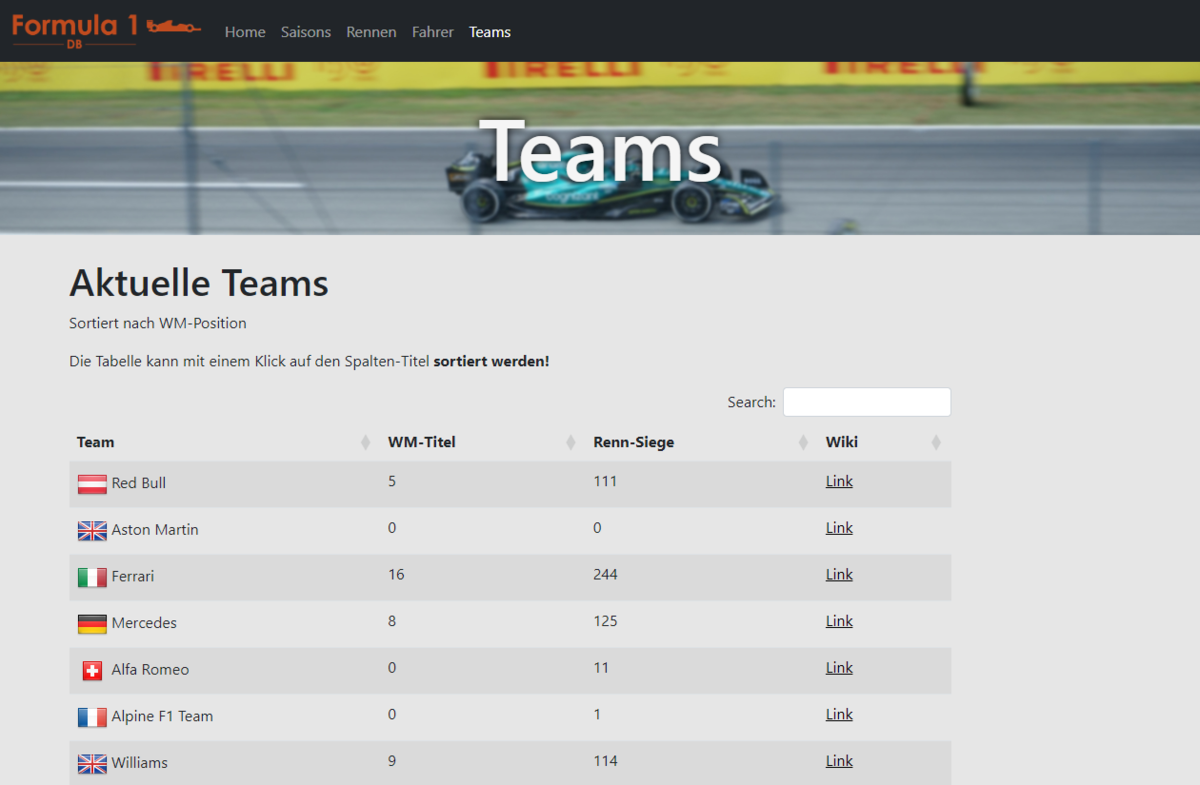
Task: Open the Home navigation item
Action: coord(245,32)
